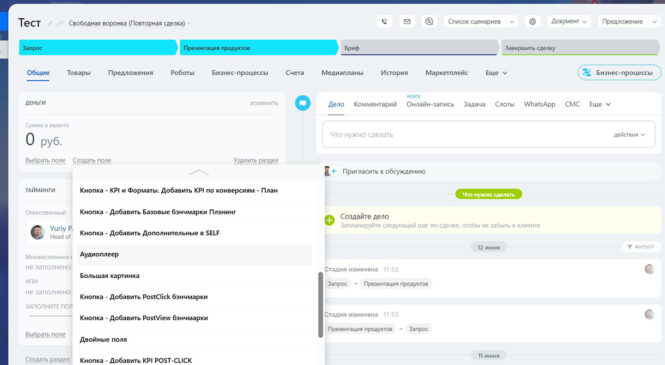Open the Комментарий tab
The image size is (665, 365).
click(x=375, y=104)
